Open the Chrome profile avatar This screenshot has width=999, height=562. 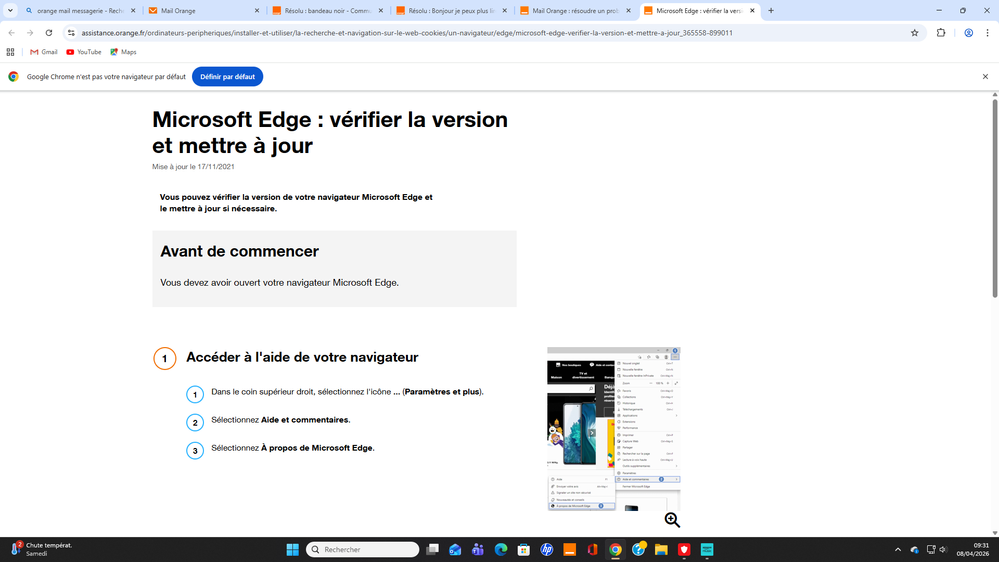click(968, 32)
